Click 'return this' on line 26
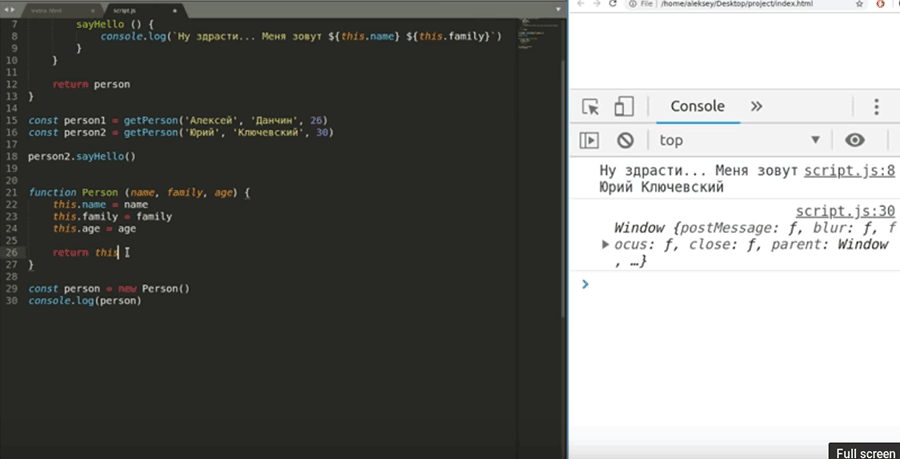Screen dimensions: 900x459 point(85,252)
